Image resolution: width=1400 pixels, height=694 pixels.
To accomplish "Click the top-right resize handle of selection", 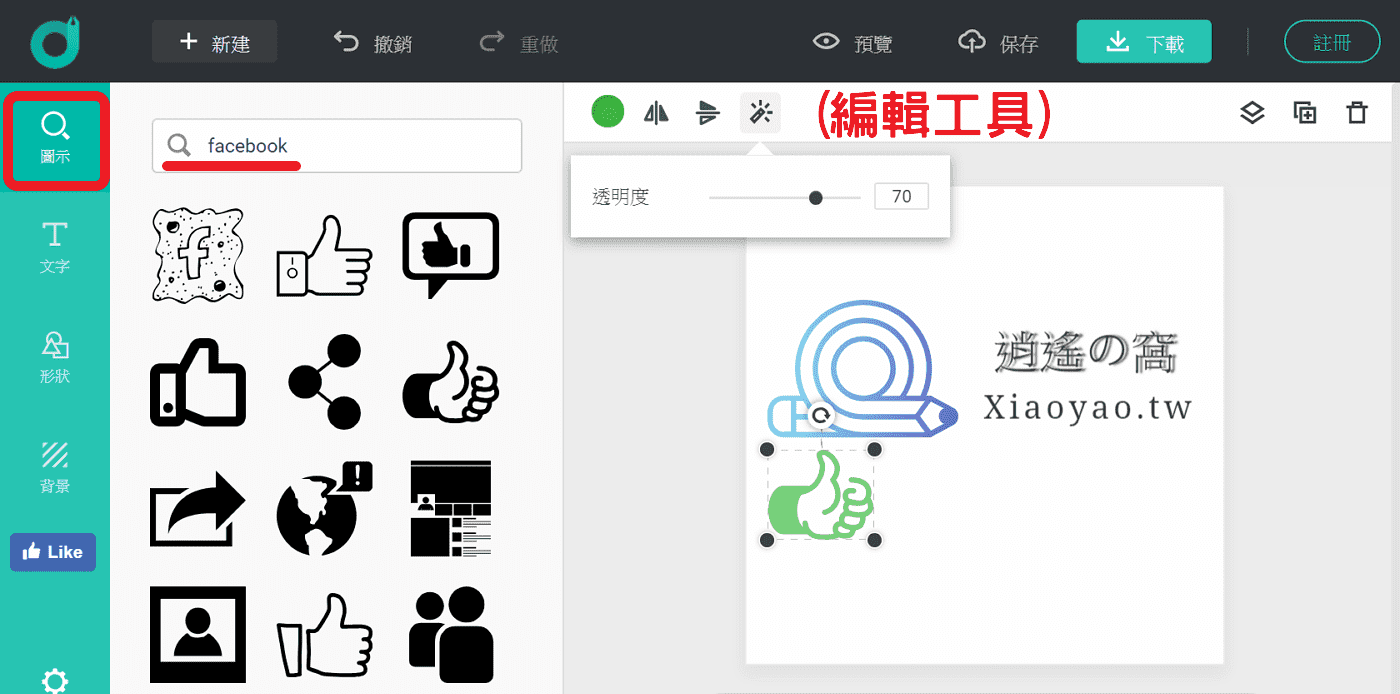I will click(874, 449).
